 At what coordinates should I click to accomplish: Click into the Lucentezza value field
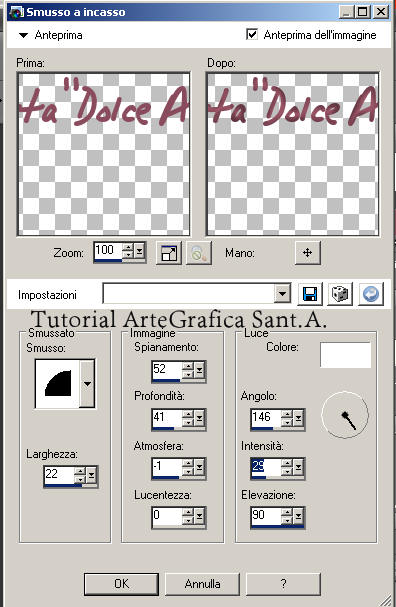click(x=167, y=516)
